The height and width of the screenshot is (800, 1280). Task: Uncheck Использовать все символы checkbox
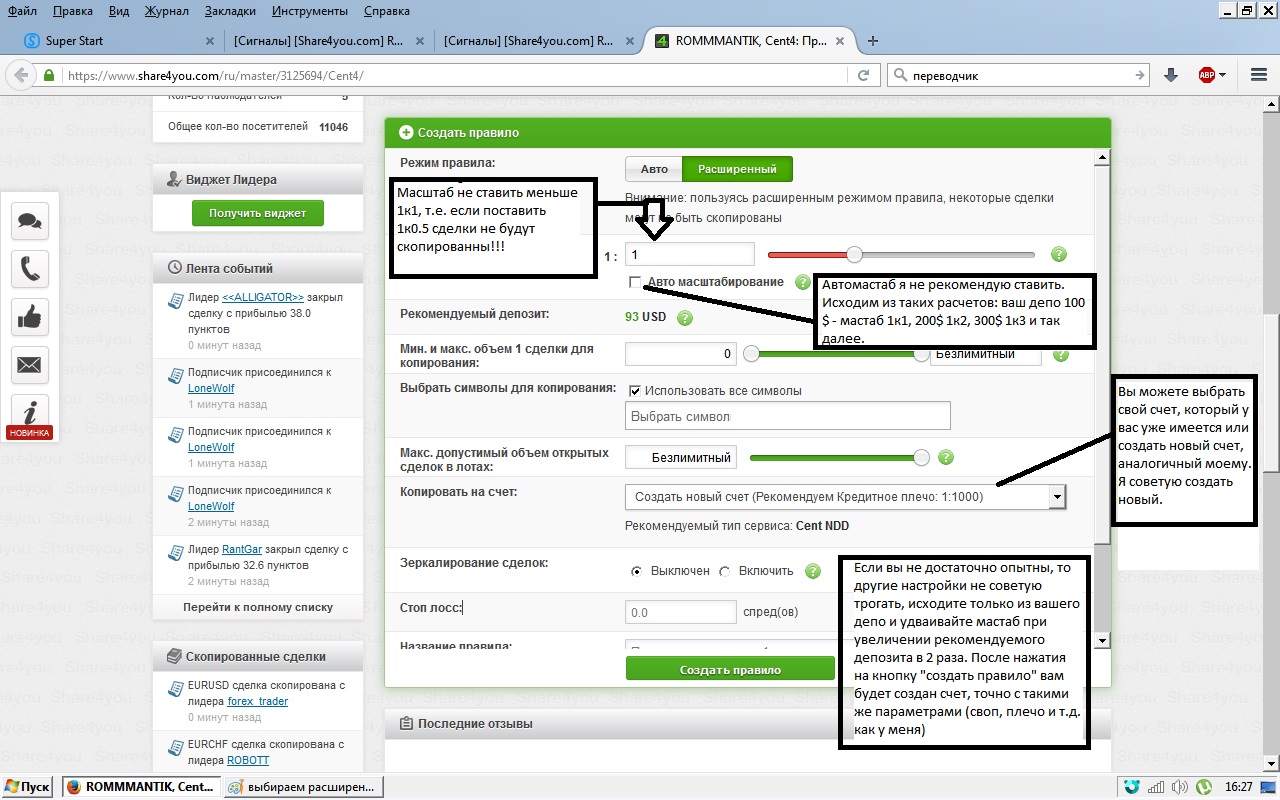pos(635,390)
